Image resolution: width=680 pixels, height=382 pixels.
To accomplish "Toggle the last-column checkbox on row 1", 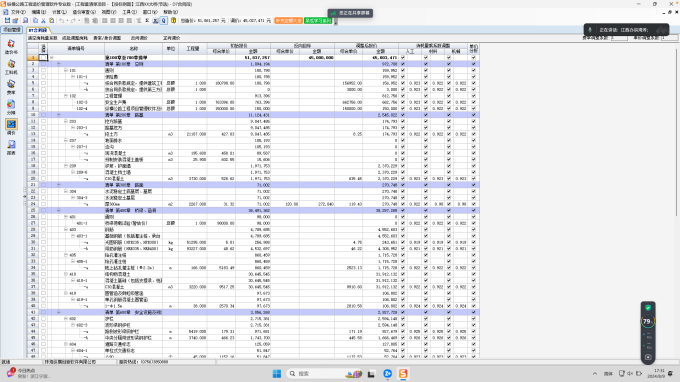I will pyautogui.click(x=474, y=57).
